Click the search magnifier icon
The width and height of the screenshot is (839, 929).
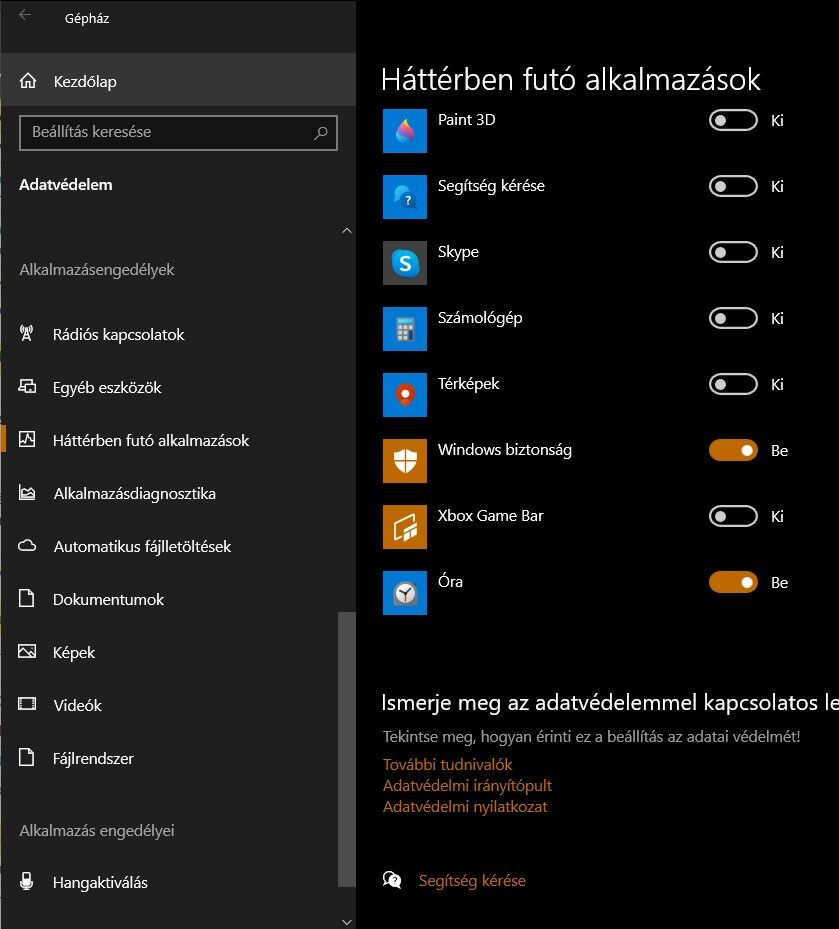click(x=321, y=133)
